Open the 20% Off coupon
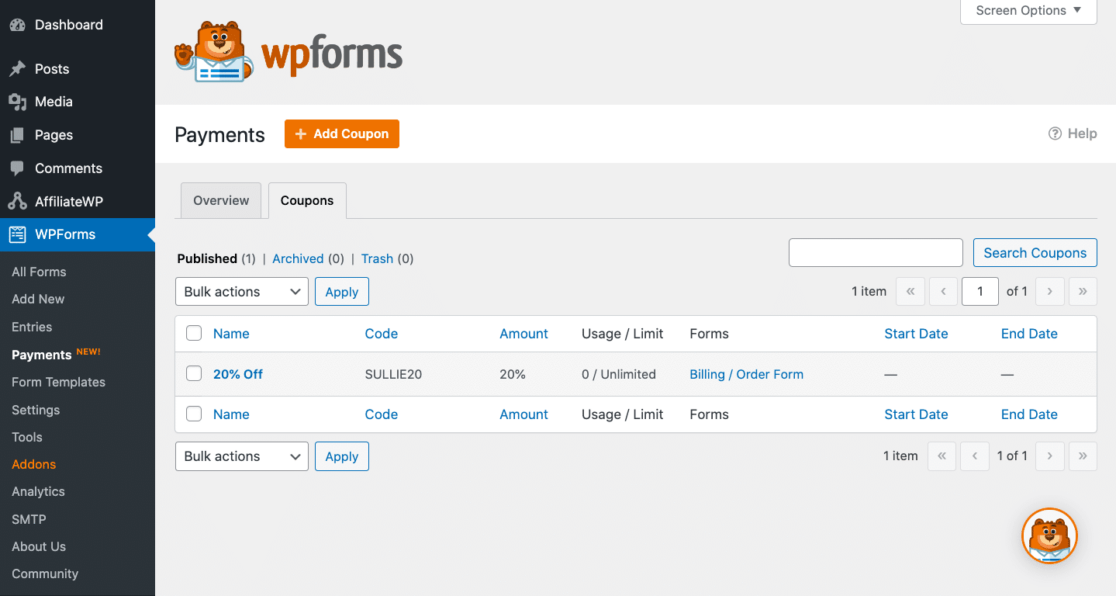The height and width of the screenshot is (596, 1116). click(238, 374)
